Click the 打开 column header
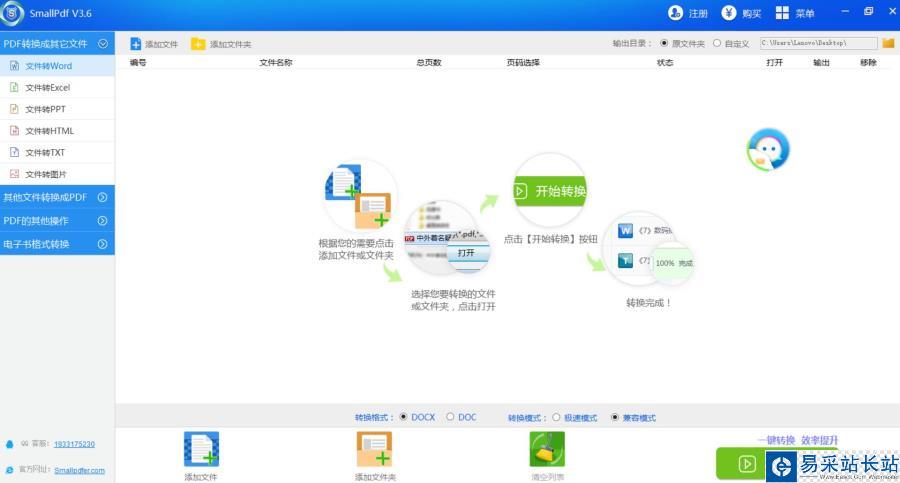 click(x=774, y=62)
